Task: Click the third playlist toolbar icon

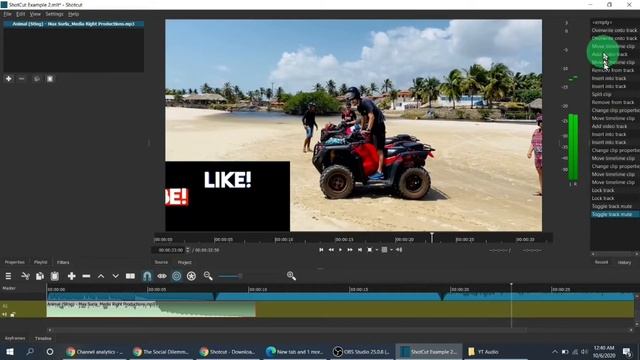Action: pyautogui.click(x=36, y=79)
